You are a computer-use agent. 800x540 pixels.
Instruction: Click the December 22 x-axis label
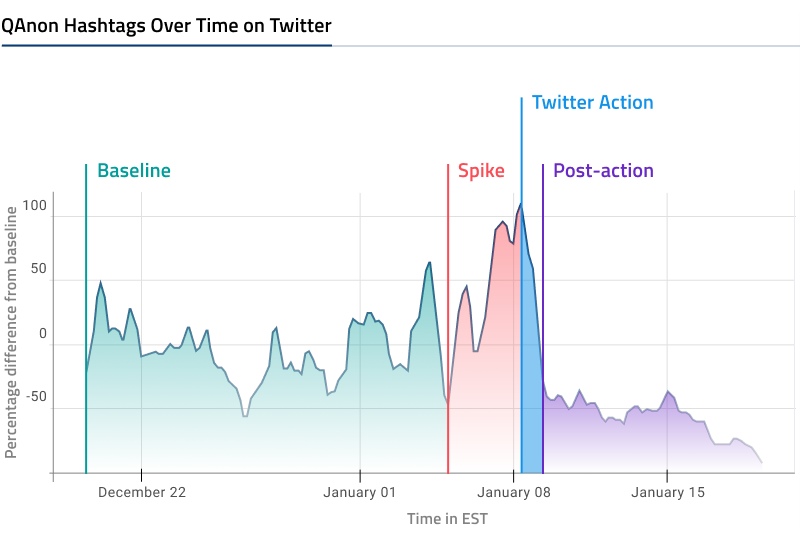pyautogui.click(x=142, y=492)
